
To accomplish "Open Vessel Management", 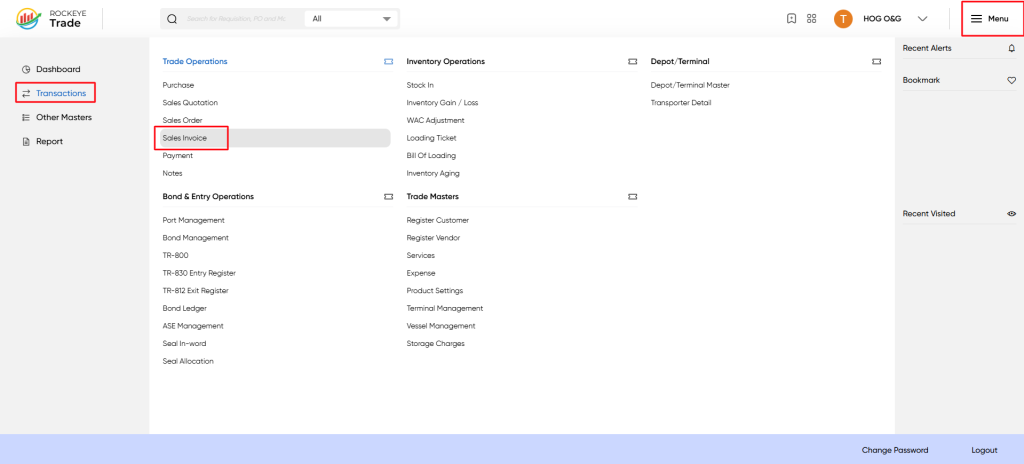I will tap(441, 327).
